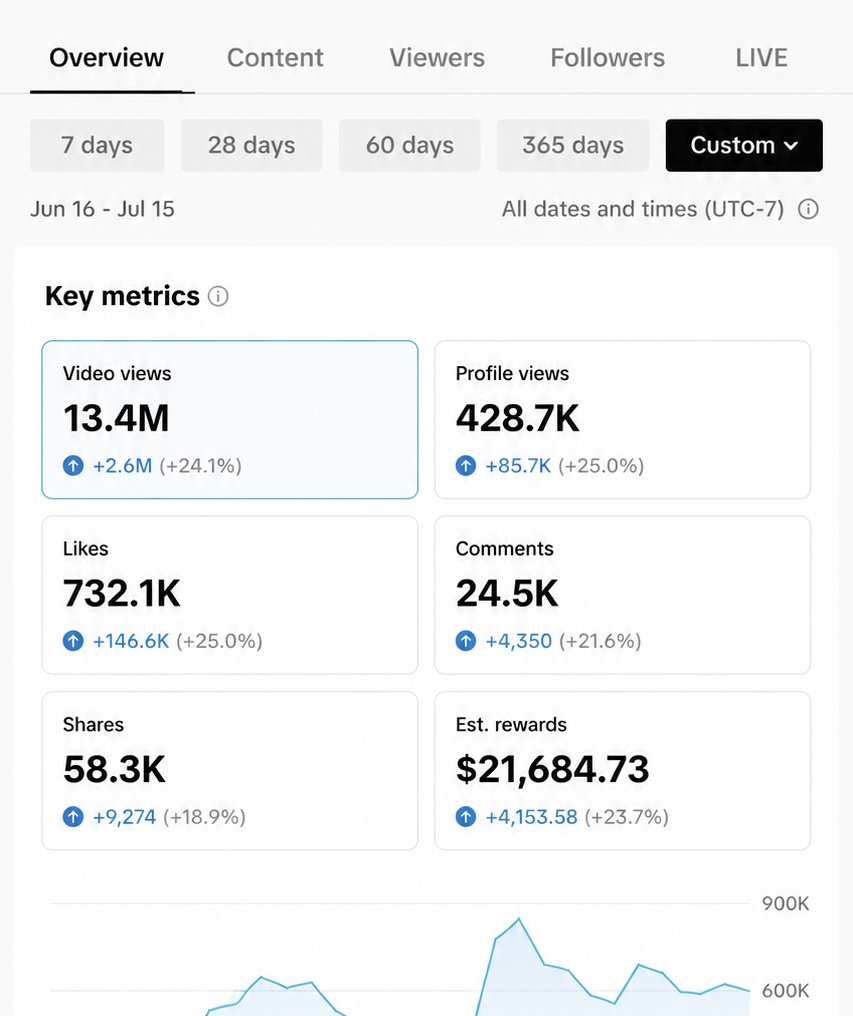Select the 7 days range
The height and width of the screenshot is (1016, 853).
point(97,145)
